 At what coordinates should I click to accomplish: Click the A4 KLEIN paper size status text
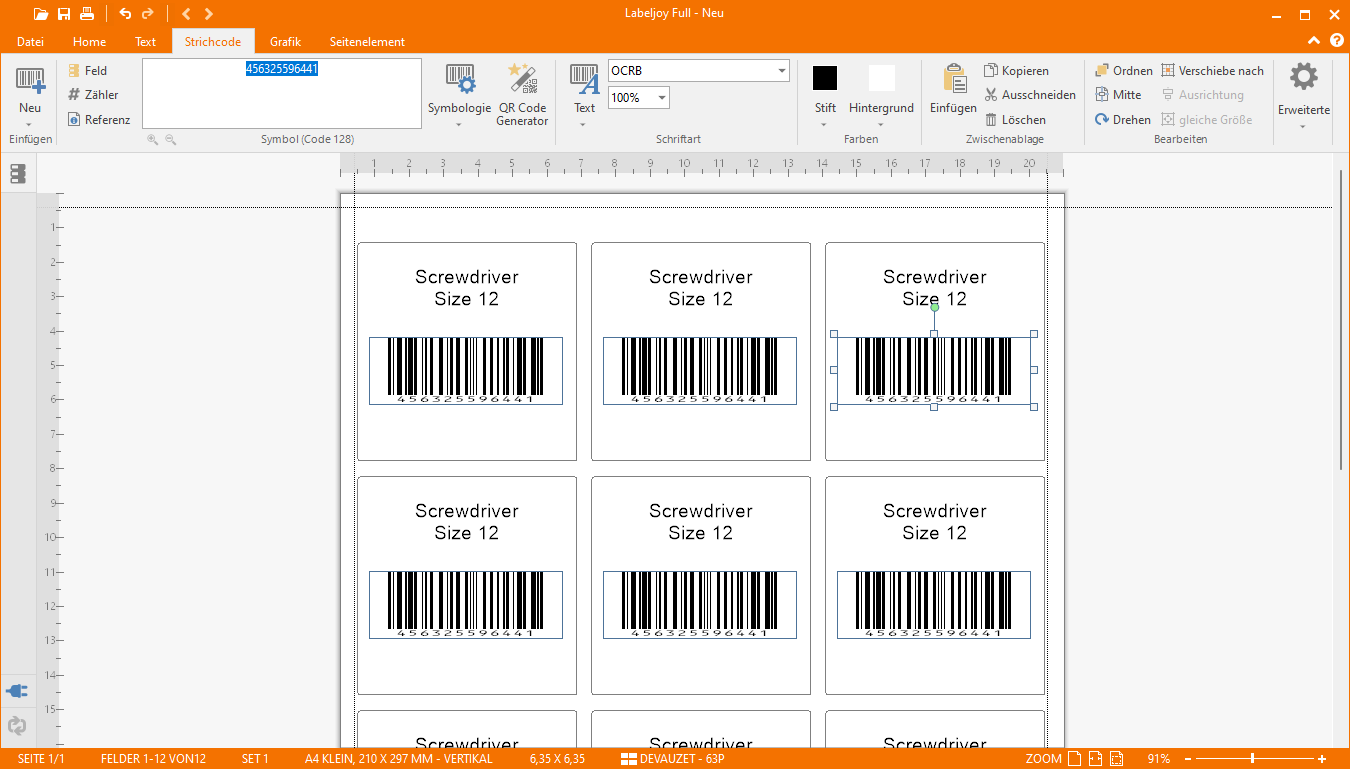[x=399, y=759]
